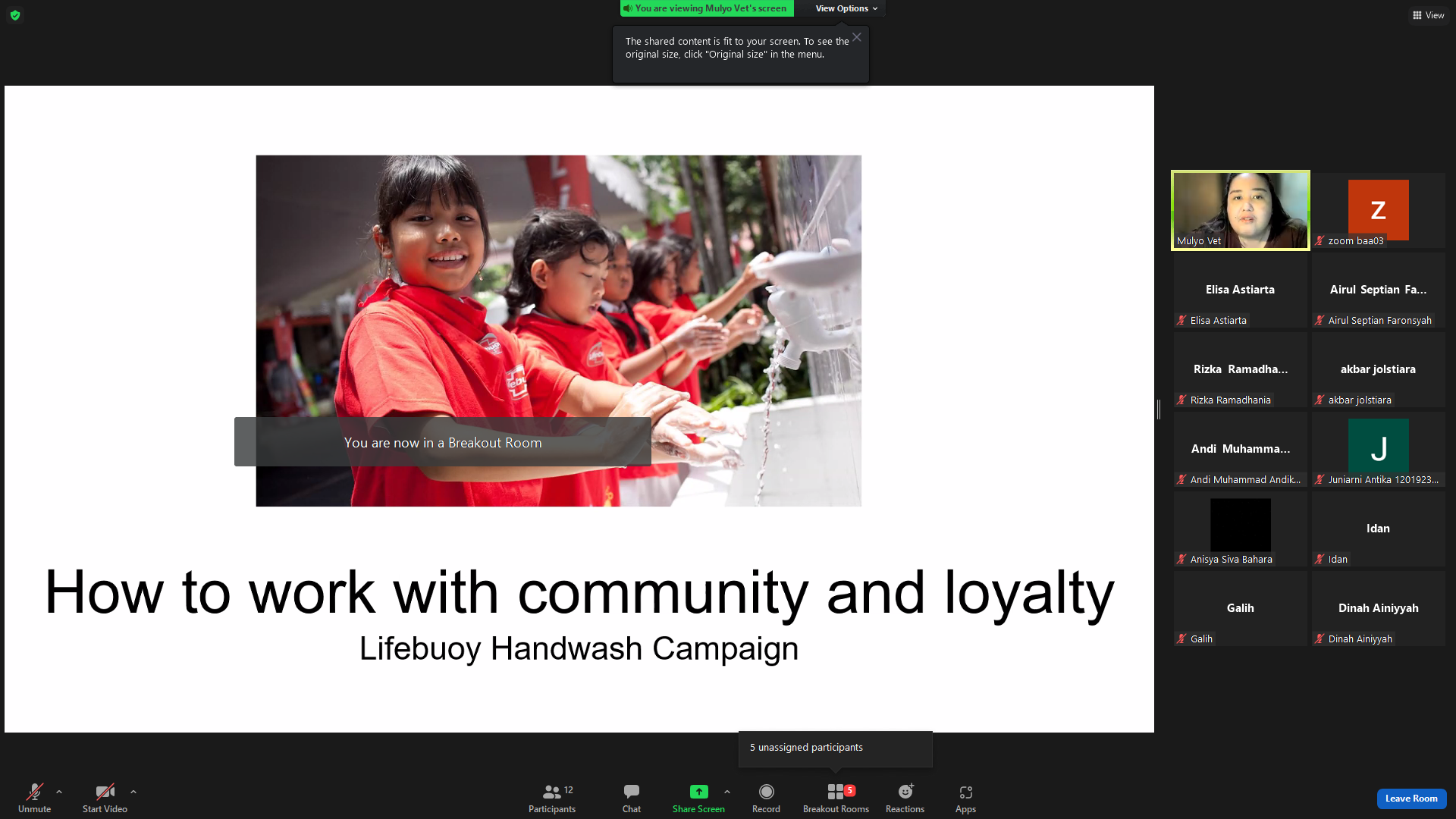
Task: Click the Leave Room button
Action: [x=1411, y=799]
